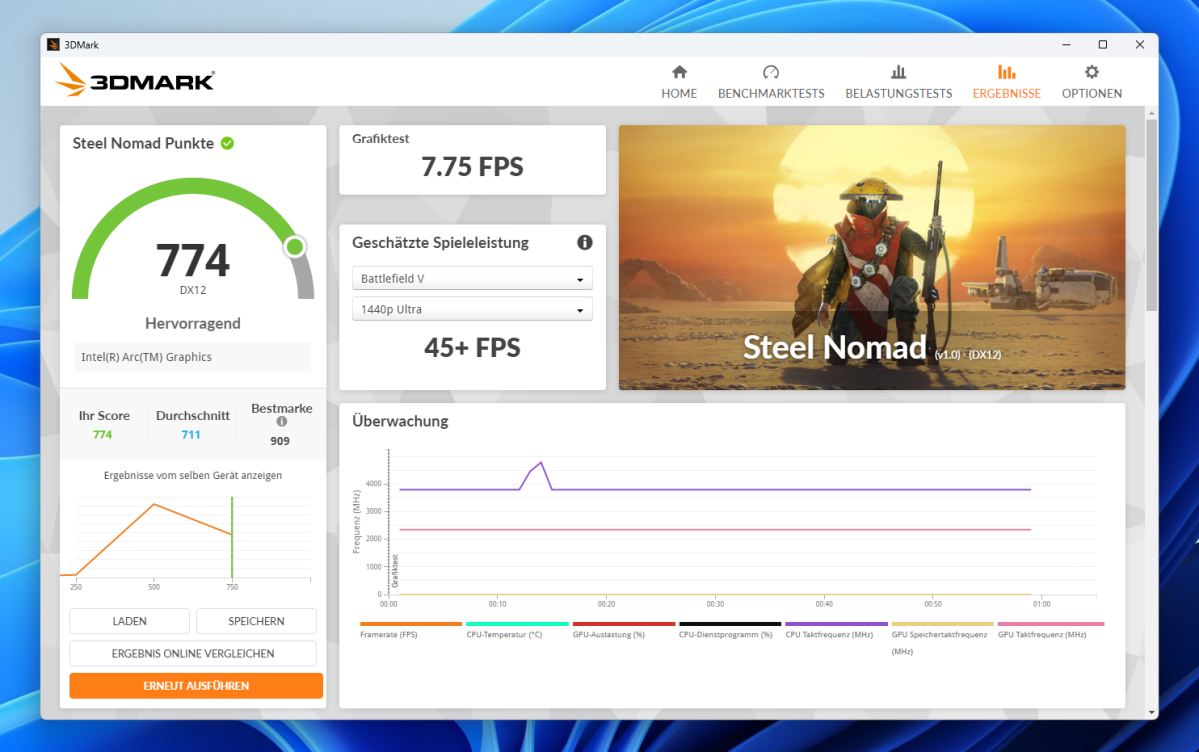Viewport: 1199px width, 752px height.
Task: Click the 3DMark logo
Action: (x=135, y=80)
